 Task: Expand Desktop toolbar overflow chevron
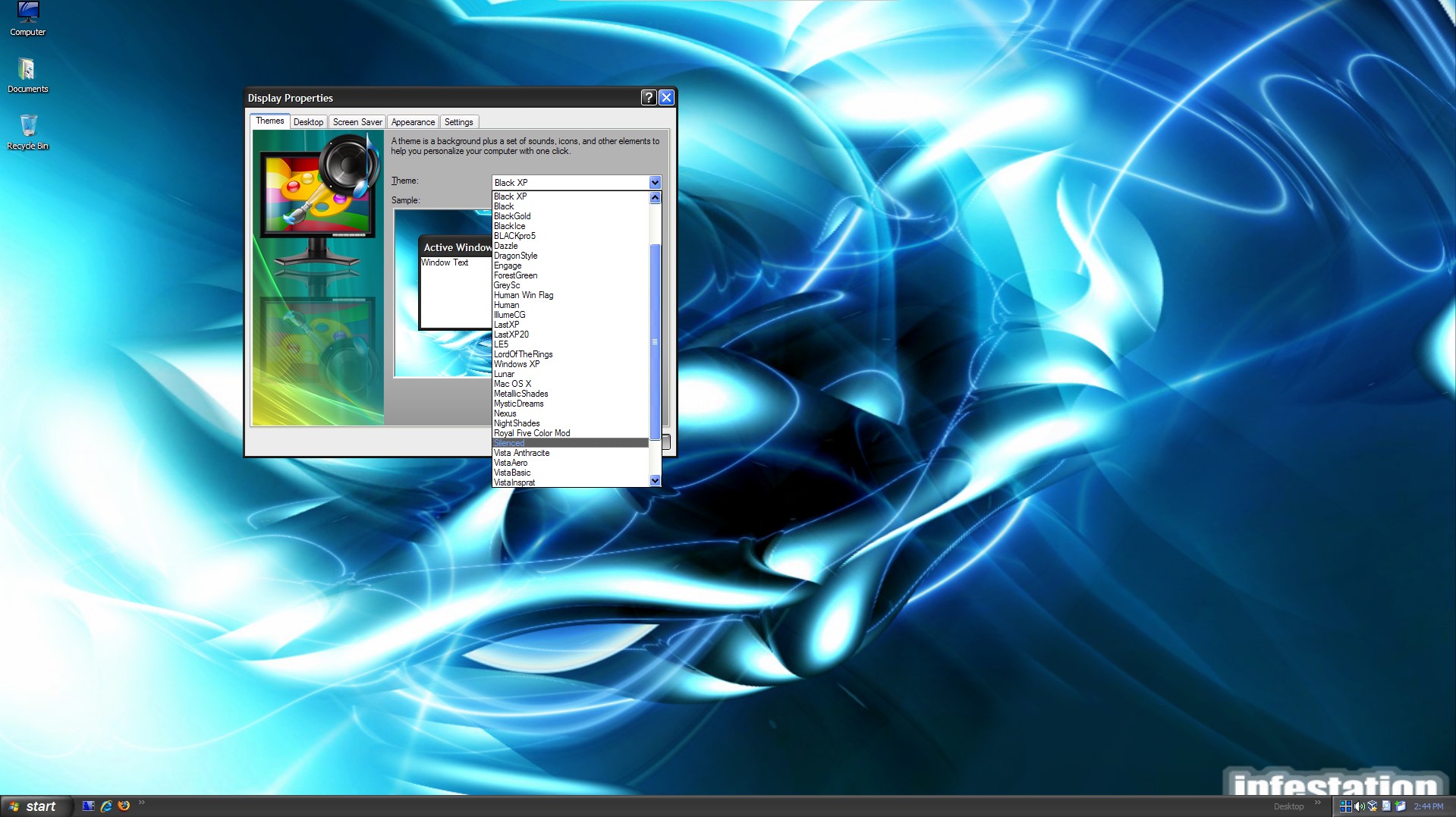[x=1317, y=803]
